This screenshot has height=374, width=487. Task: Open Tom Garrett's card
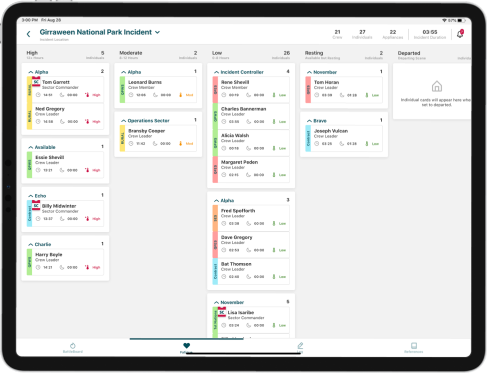(65, 89)
